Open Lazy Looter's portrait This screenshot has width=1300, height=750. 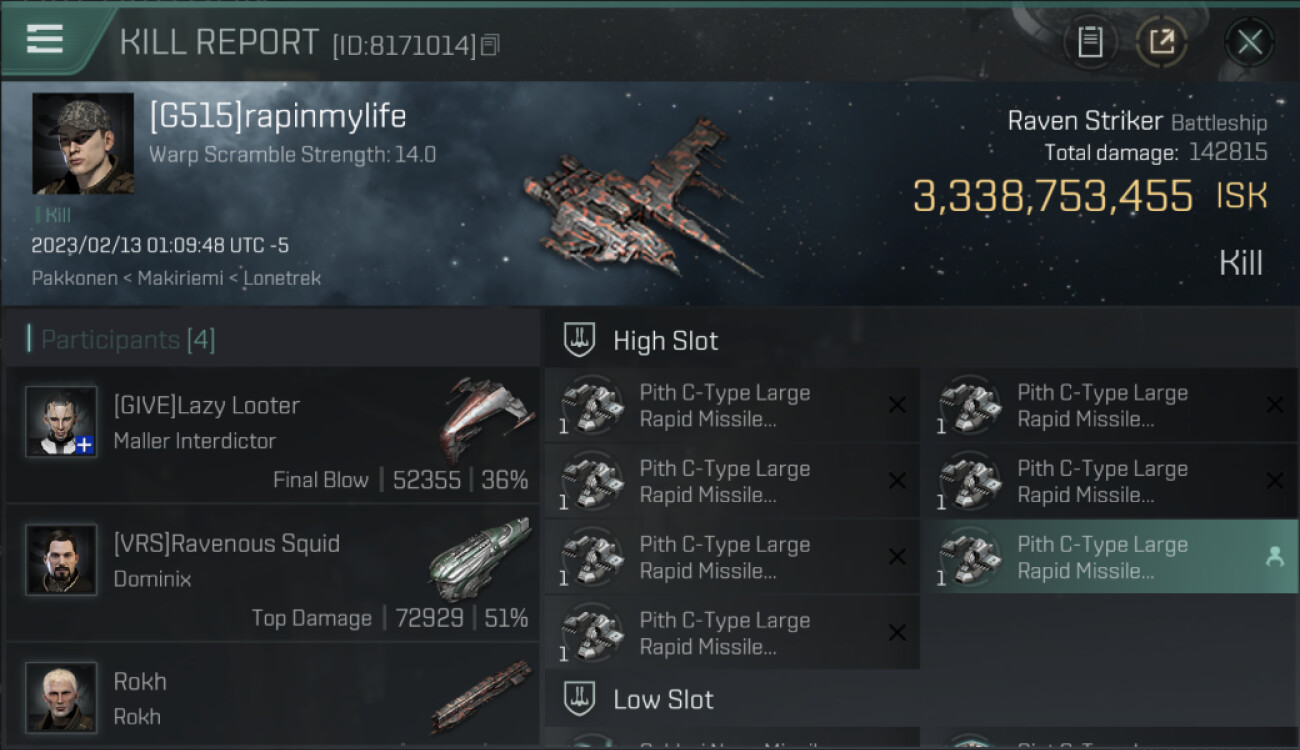point(61,422)
